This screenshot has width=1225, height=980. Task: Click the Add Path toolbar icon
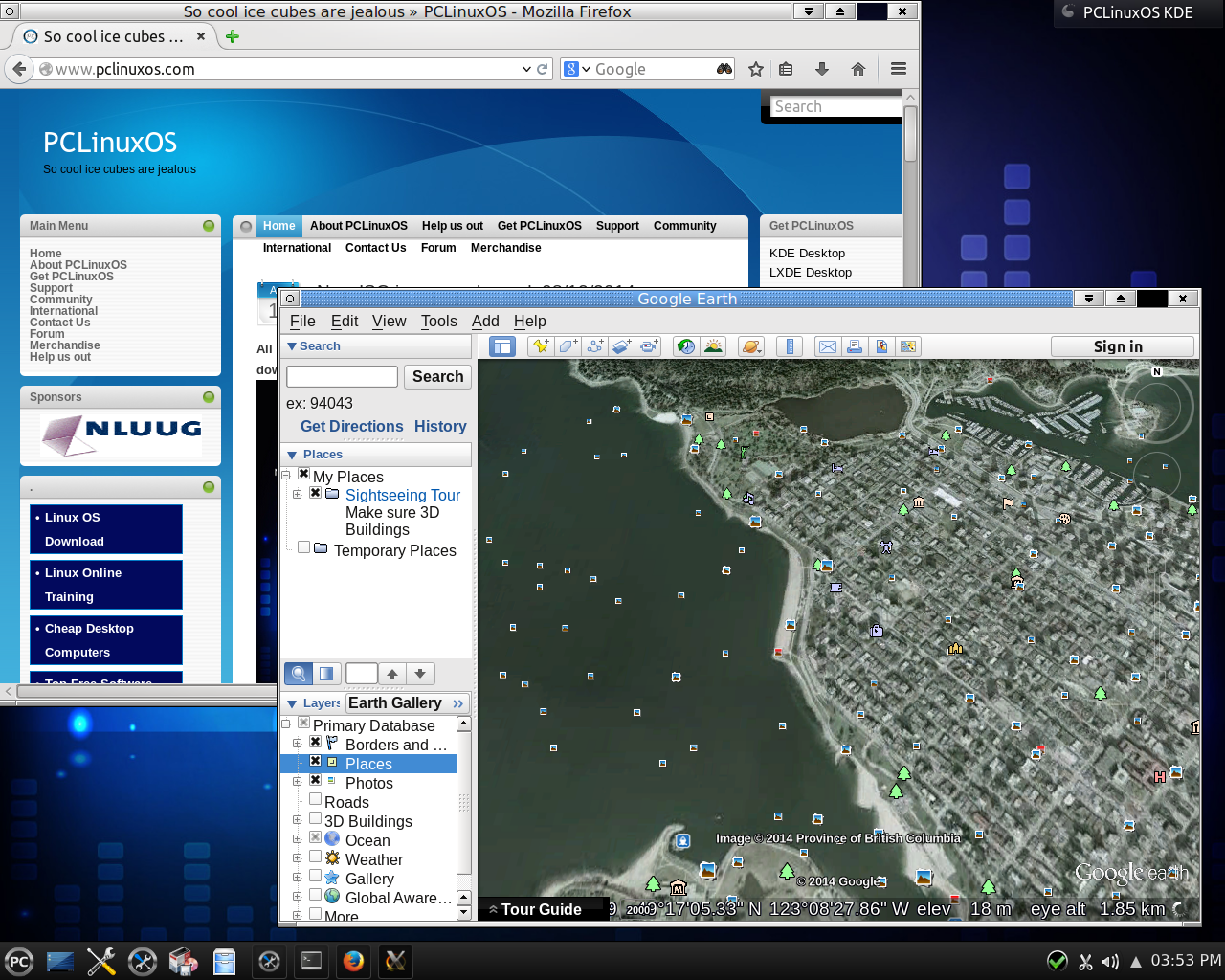click(x=594, y=346)
